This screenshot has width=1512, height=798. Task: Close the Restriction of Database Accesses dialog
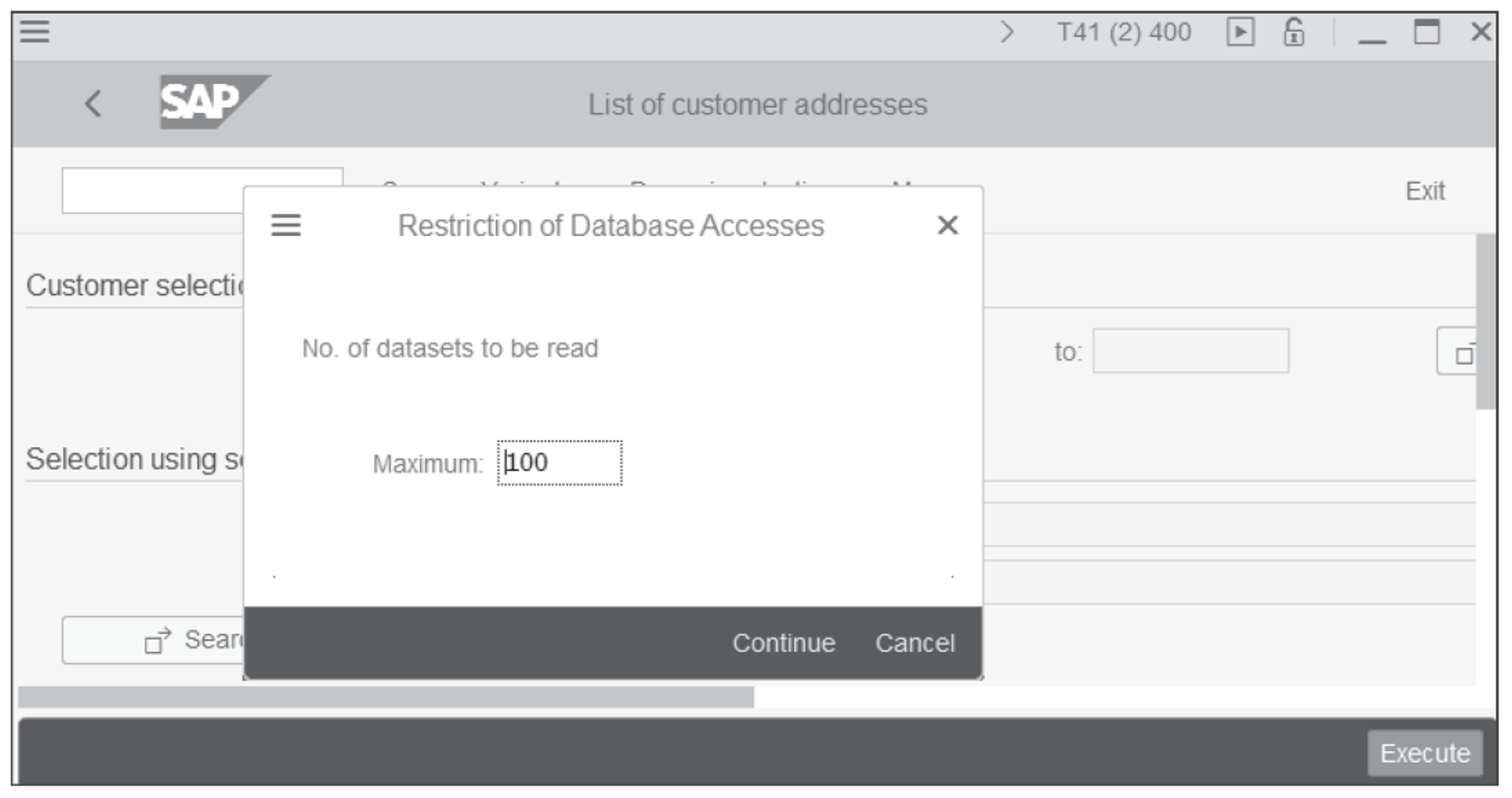(x=949, y=225)
